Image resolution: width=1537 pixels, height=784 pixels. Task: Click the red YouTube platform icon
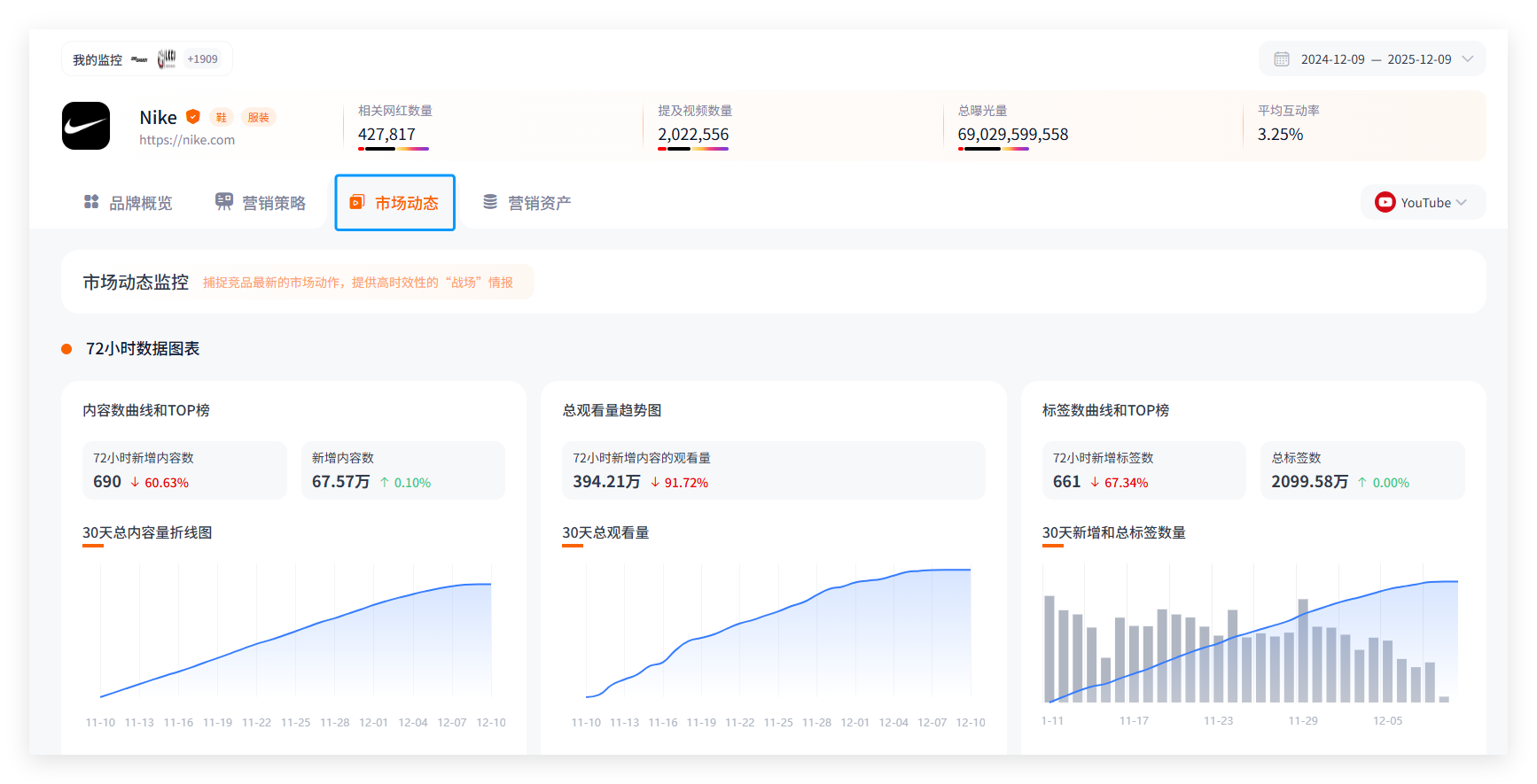[x=1385, y=203]
